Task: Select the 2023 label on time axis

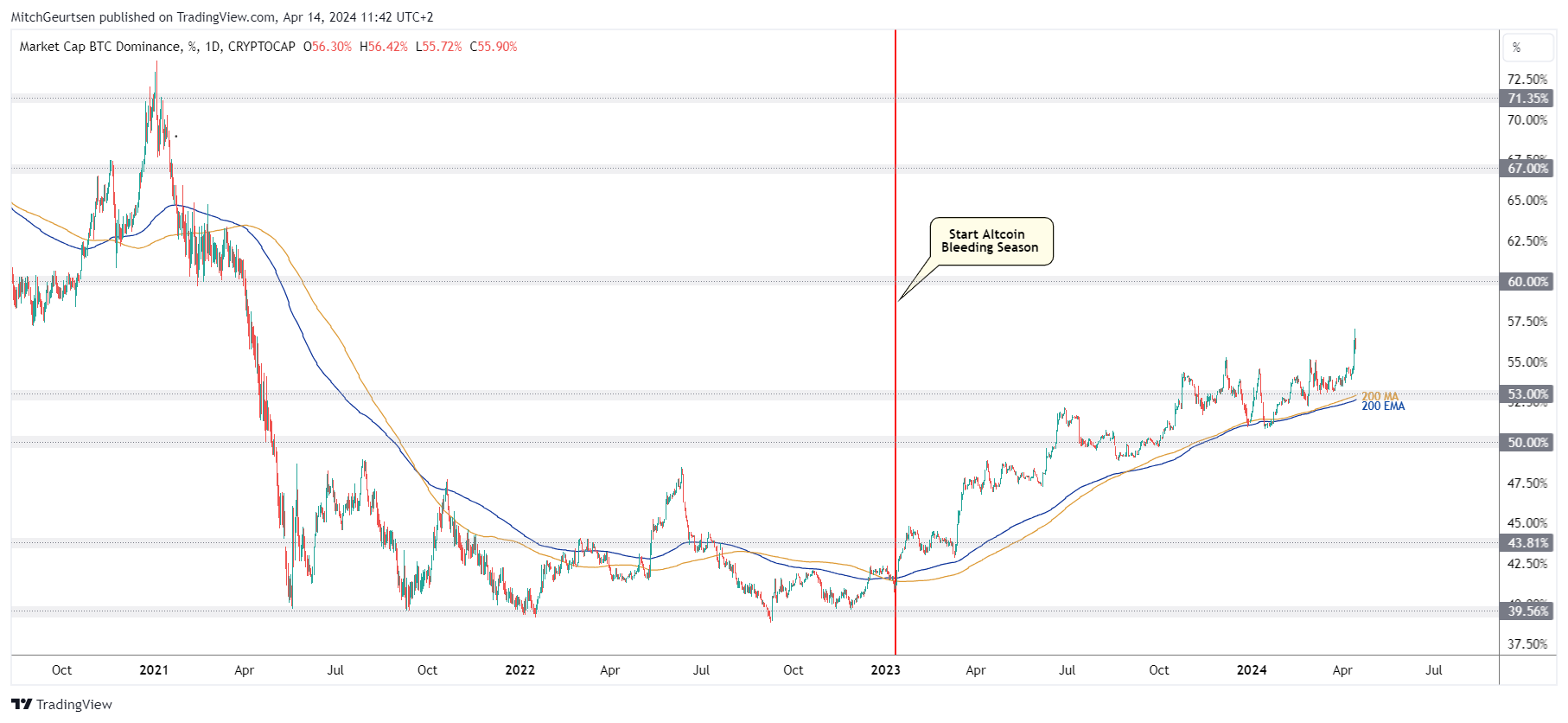Action: (885, 670)
